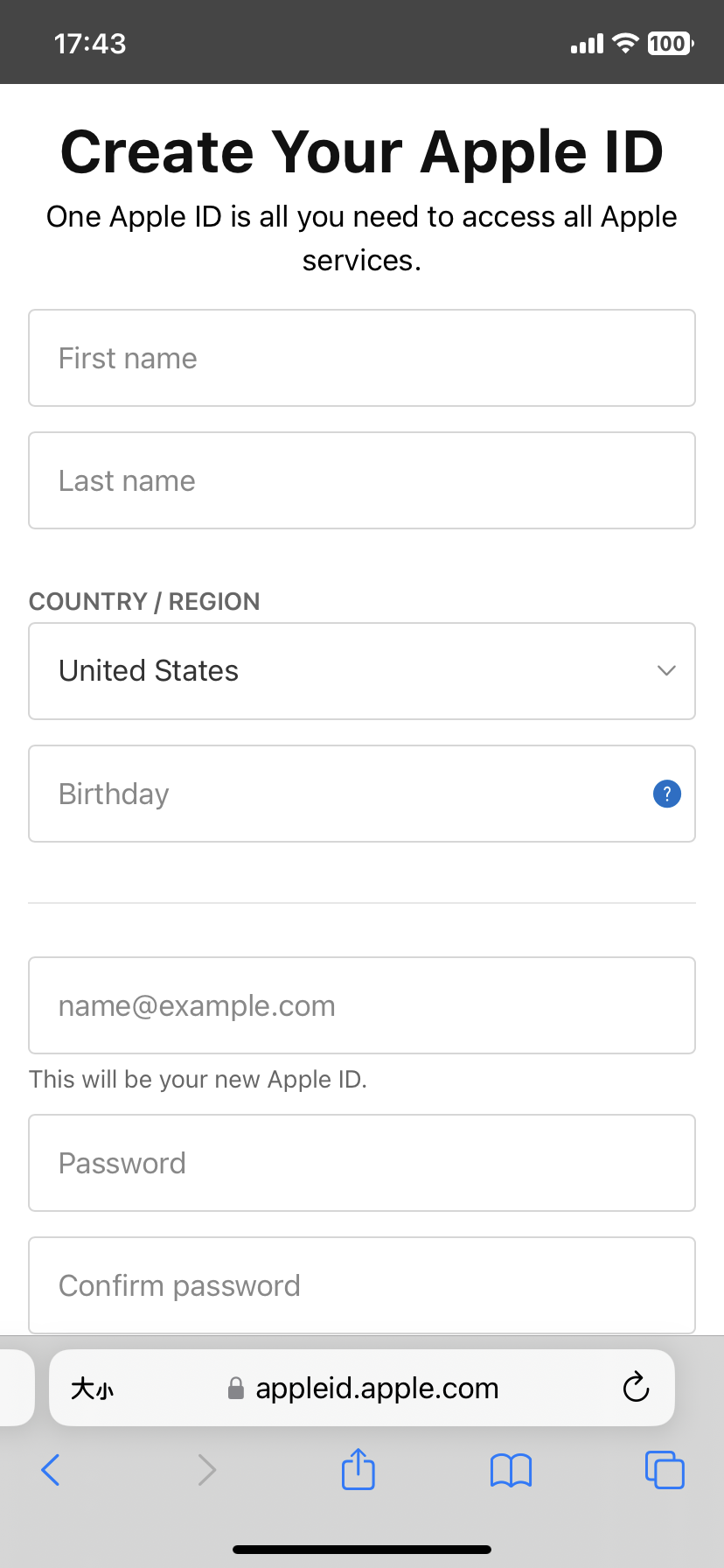Open the bookmarks book icon
Screen dimensions: 724x1568
coord(511,1470)
